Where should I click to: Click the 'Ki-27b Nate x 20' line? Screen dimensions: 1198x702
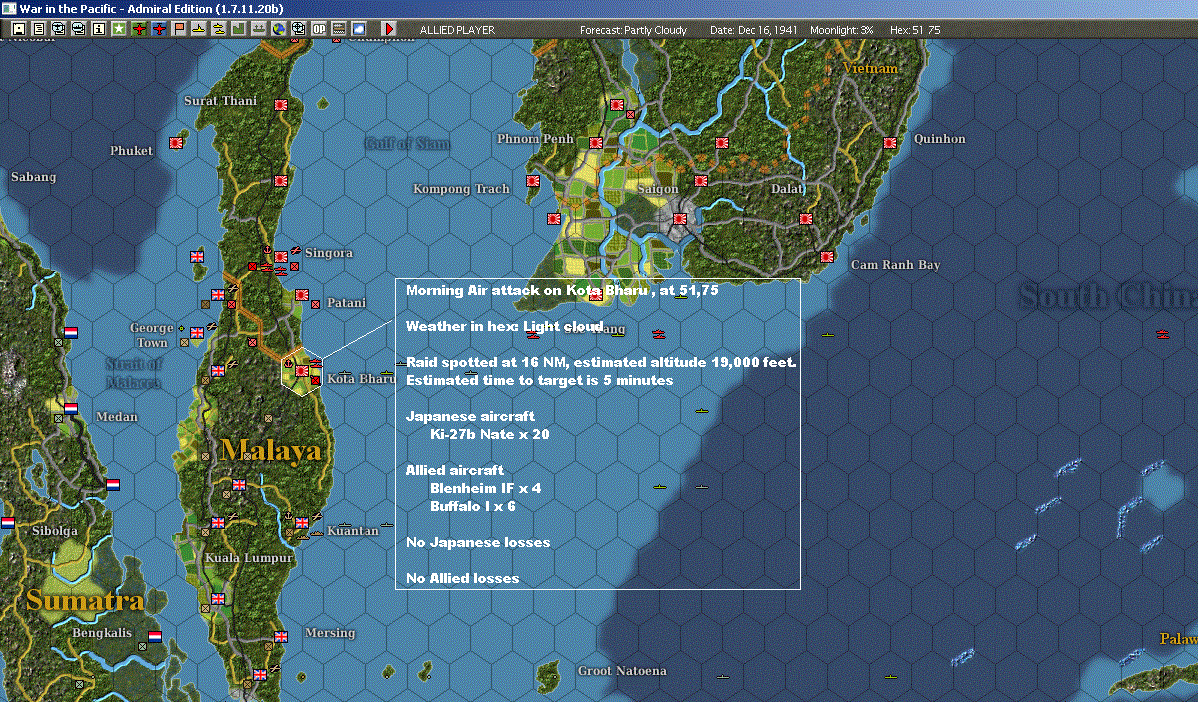(x=490, y=434)
